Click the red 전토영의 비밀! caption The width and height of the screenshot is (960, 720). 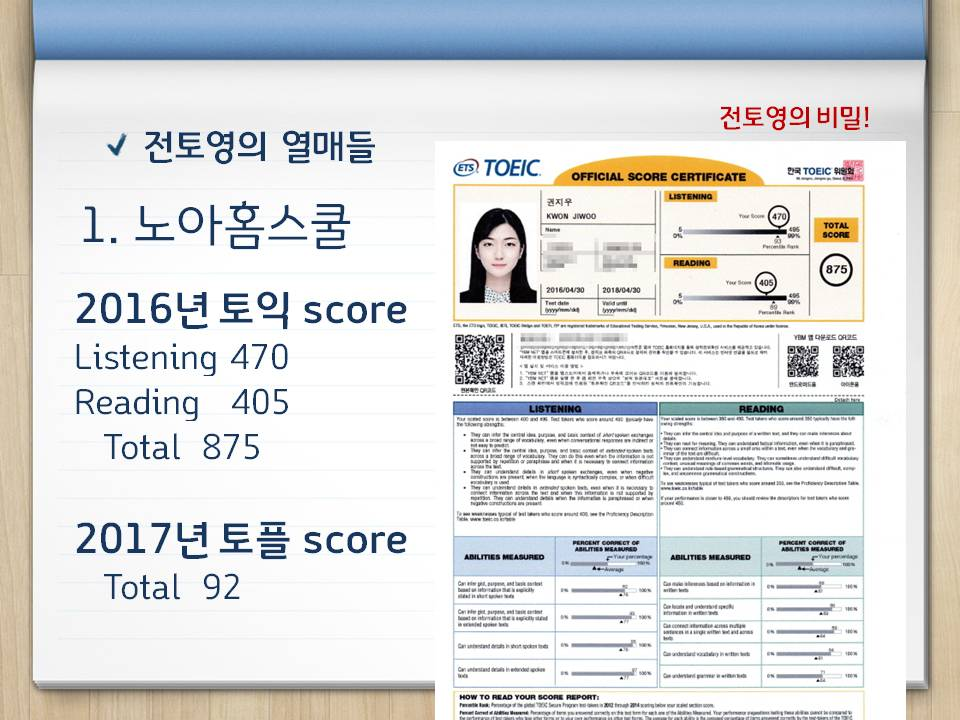795,118
